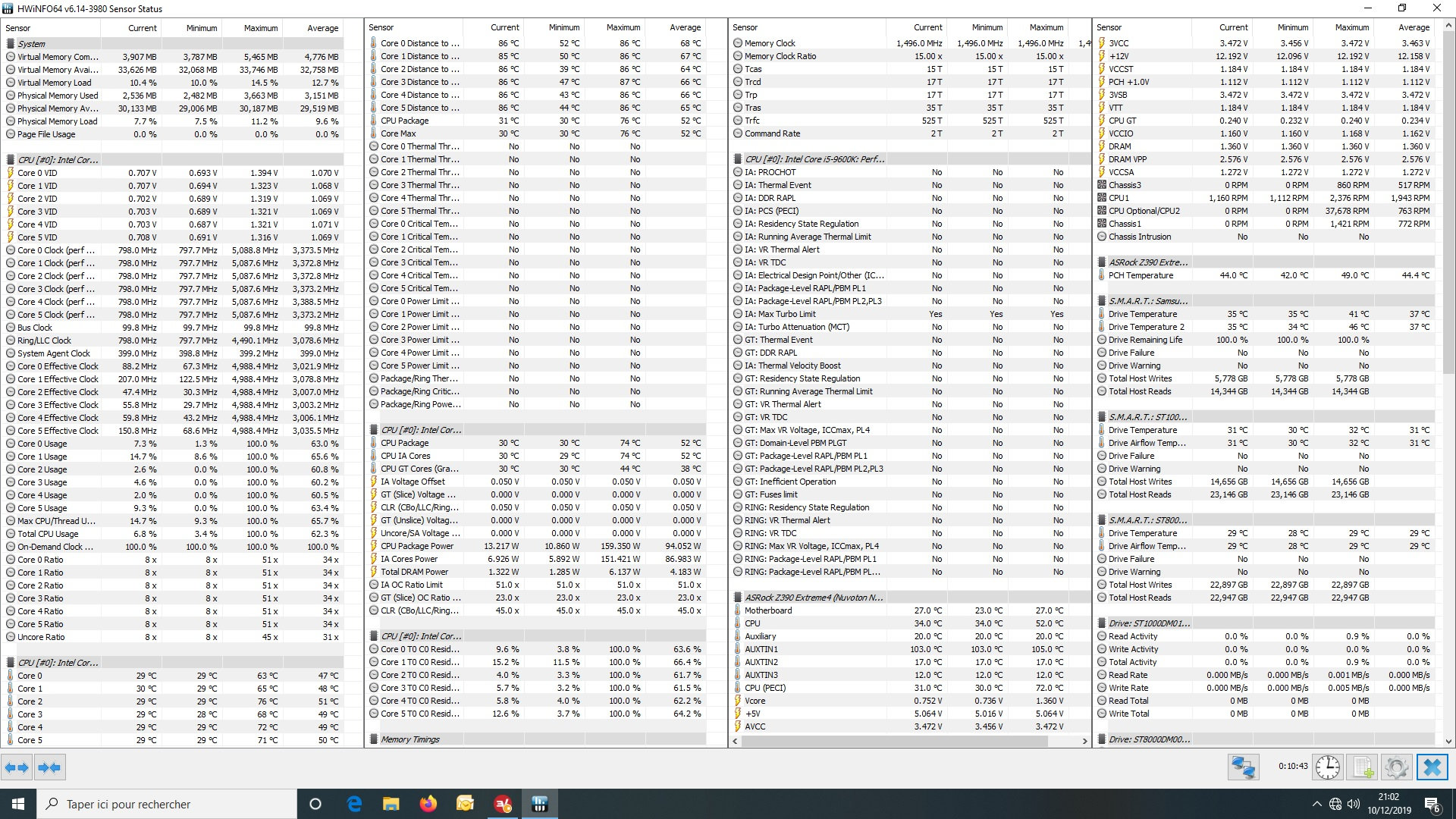Start logging with the sheet-plus icon

pyautogui.click(x=1363, y=767)
